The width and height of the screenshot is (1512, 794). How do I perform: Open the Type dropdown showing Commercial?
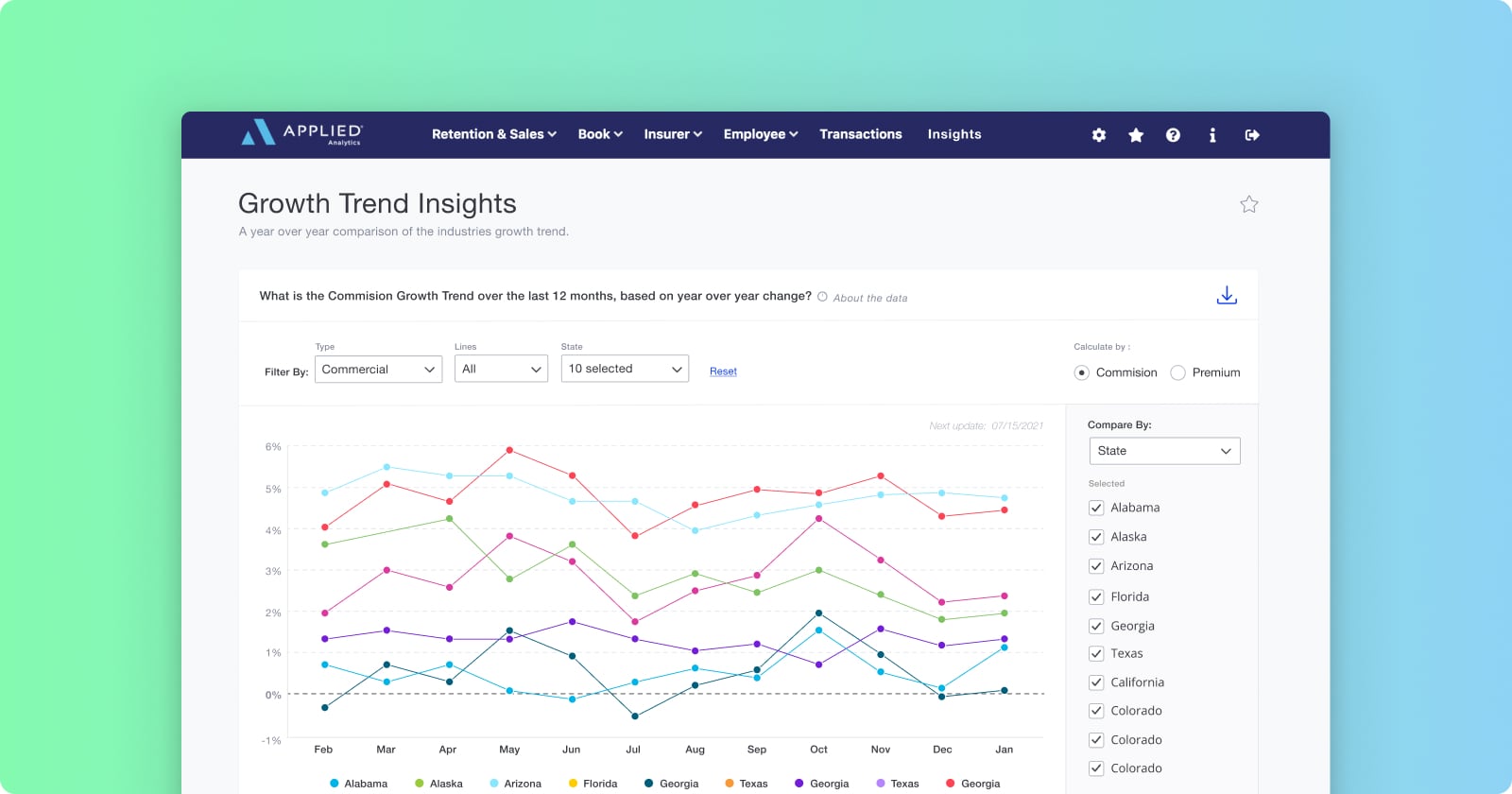point(378,369)
